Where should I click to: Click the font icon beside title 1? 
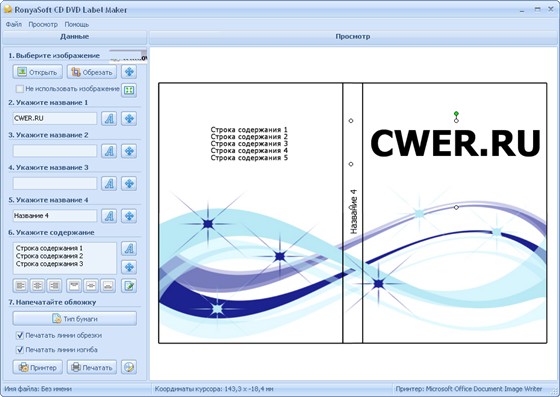tap(109, 118)
